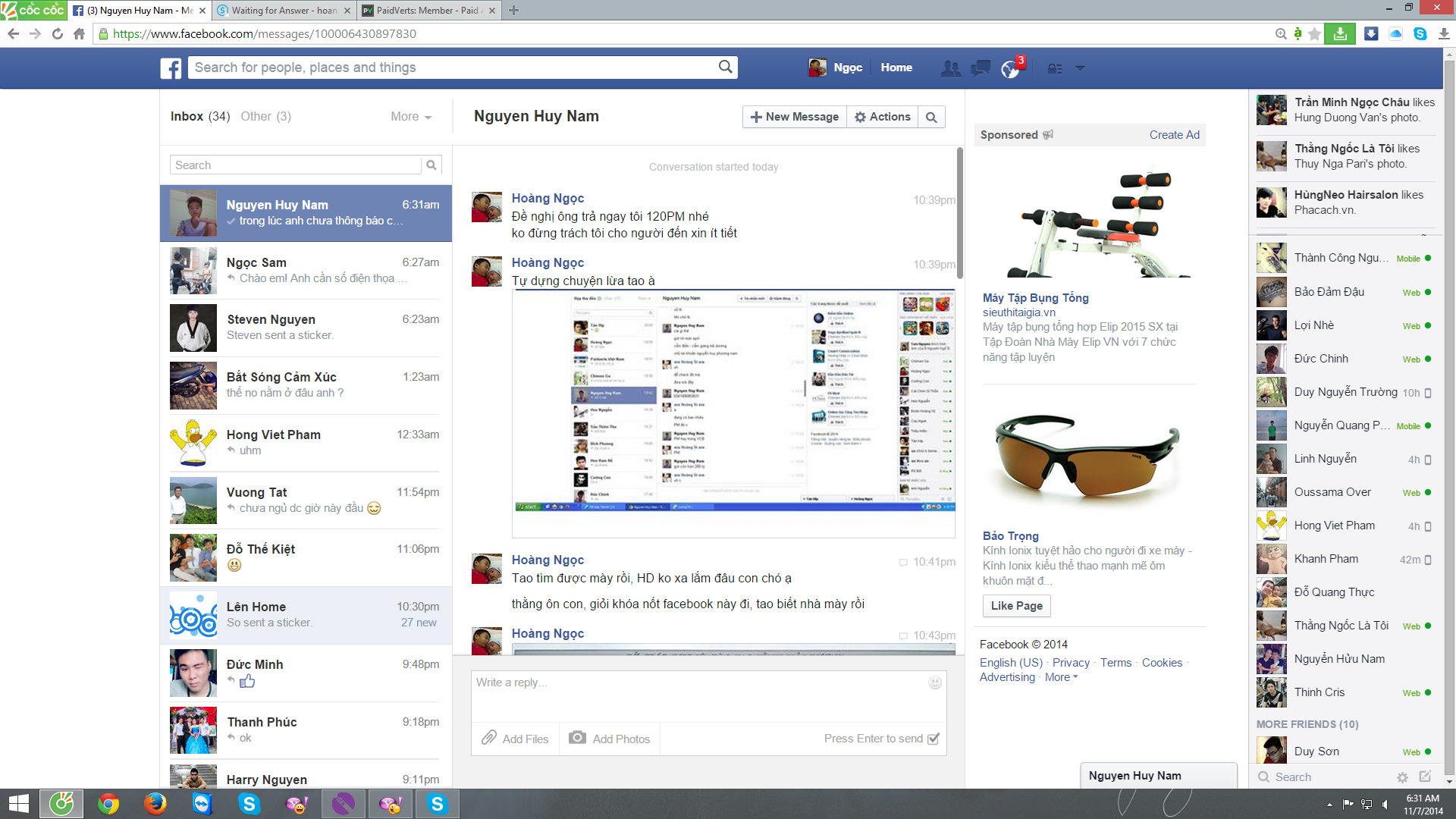This screenshot has height=819, width=1456.
Task: Go to Home in Facebook top bar
Action: coord(896,67)
